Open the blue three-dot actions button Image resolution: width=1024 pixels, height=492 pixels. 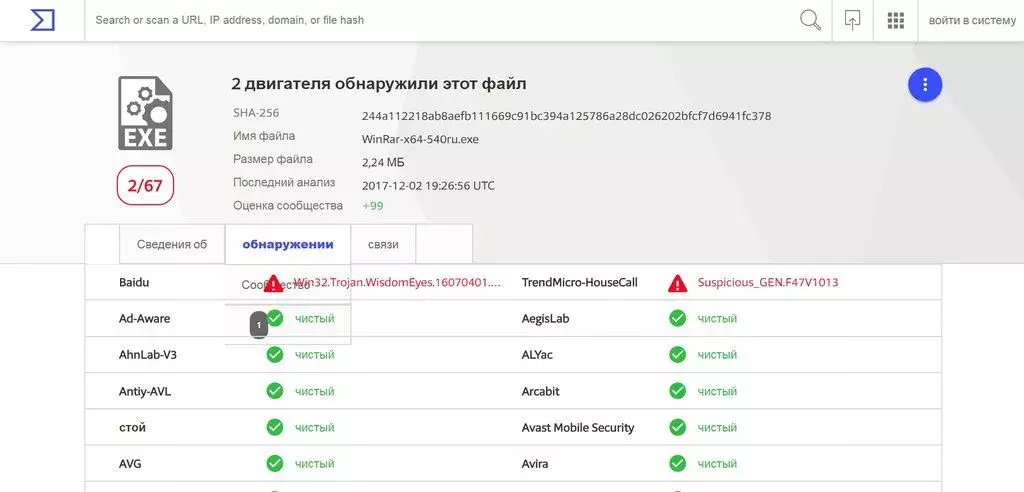[x=925, y=85]
